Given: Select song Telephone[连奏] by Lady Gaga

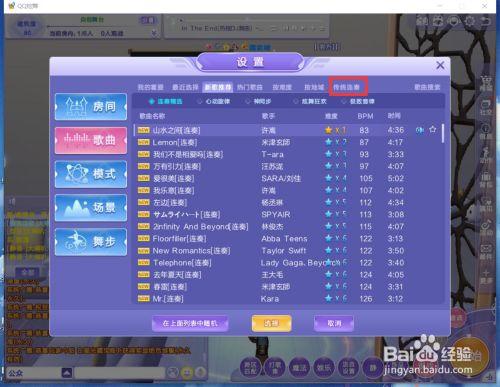Looking at the screenshot, I should 287,263.
